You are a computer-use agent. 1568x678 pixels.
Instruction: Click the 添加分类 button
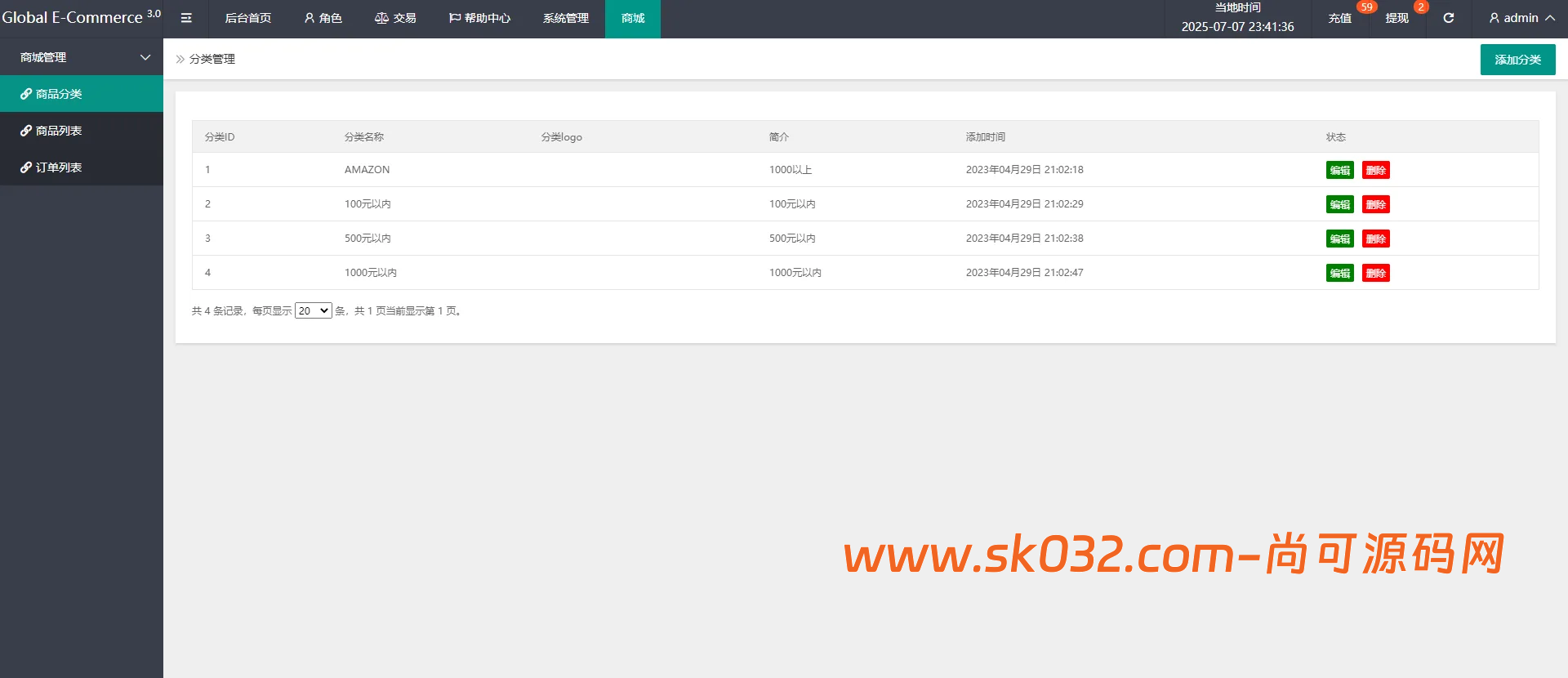click(1517, 60)
